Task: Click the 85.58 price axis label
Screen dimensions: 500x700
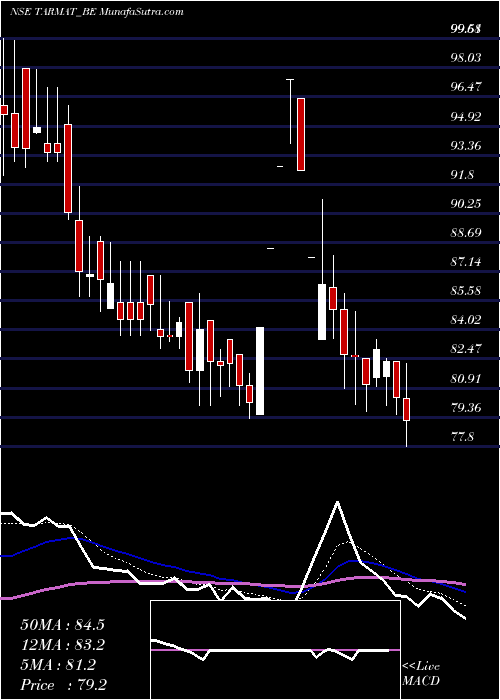Action: point(466,291)
